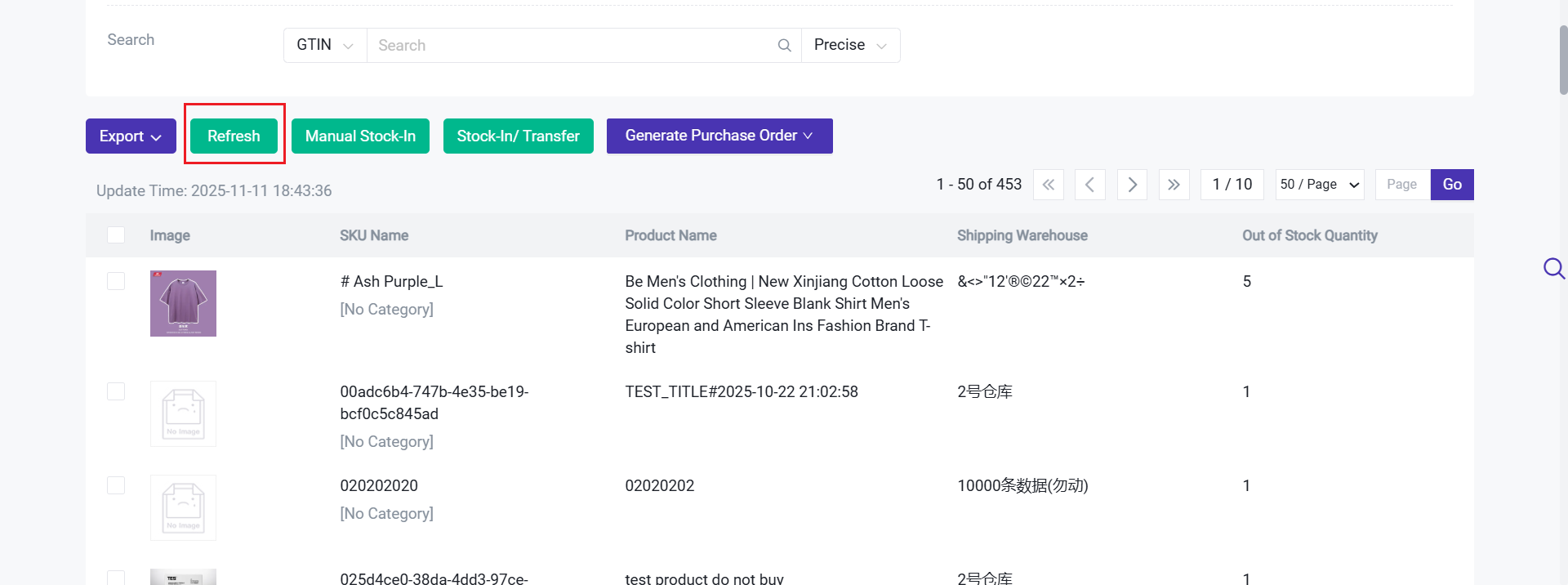Viewport: 1568px width, 585px height.
Task: Open the Ash Purple T-shirt product image
Action: coord(183,303)
